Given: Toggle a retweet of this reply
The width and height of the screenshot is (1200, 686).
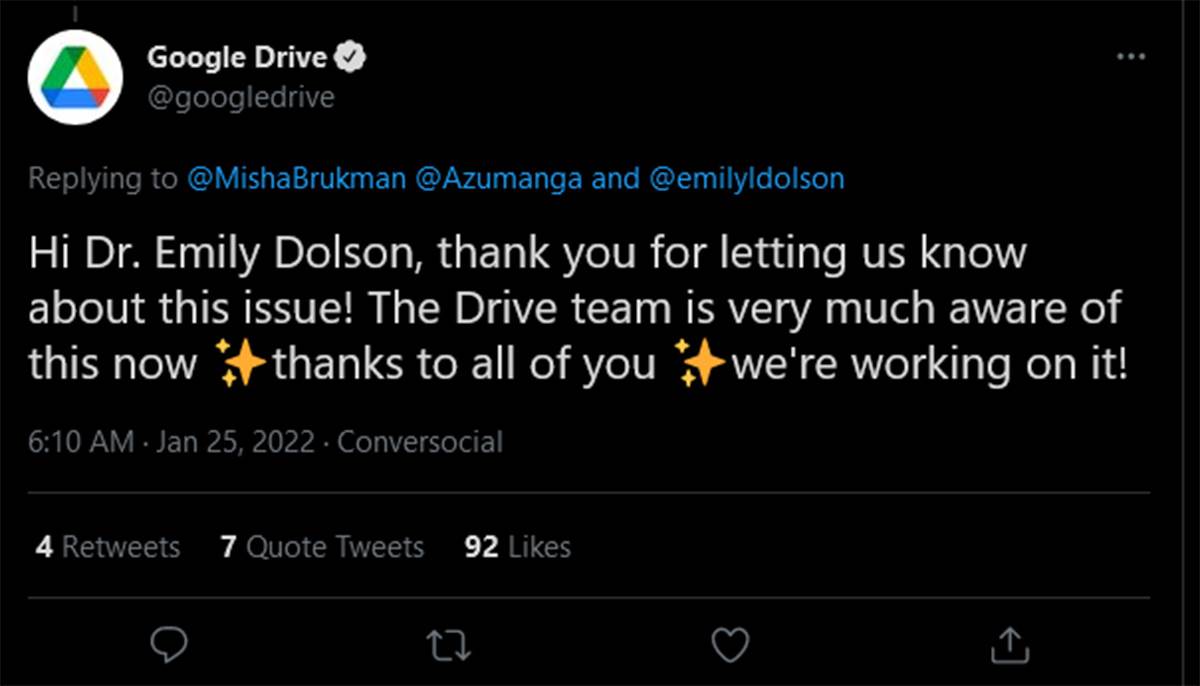Looking at the screenshot, I should point(450,646).
